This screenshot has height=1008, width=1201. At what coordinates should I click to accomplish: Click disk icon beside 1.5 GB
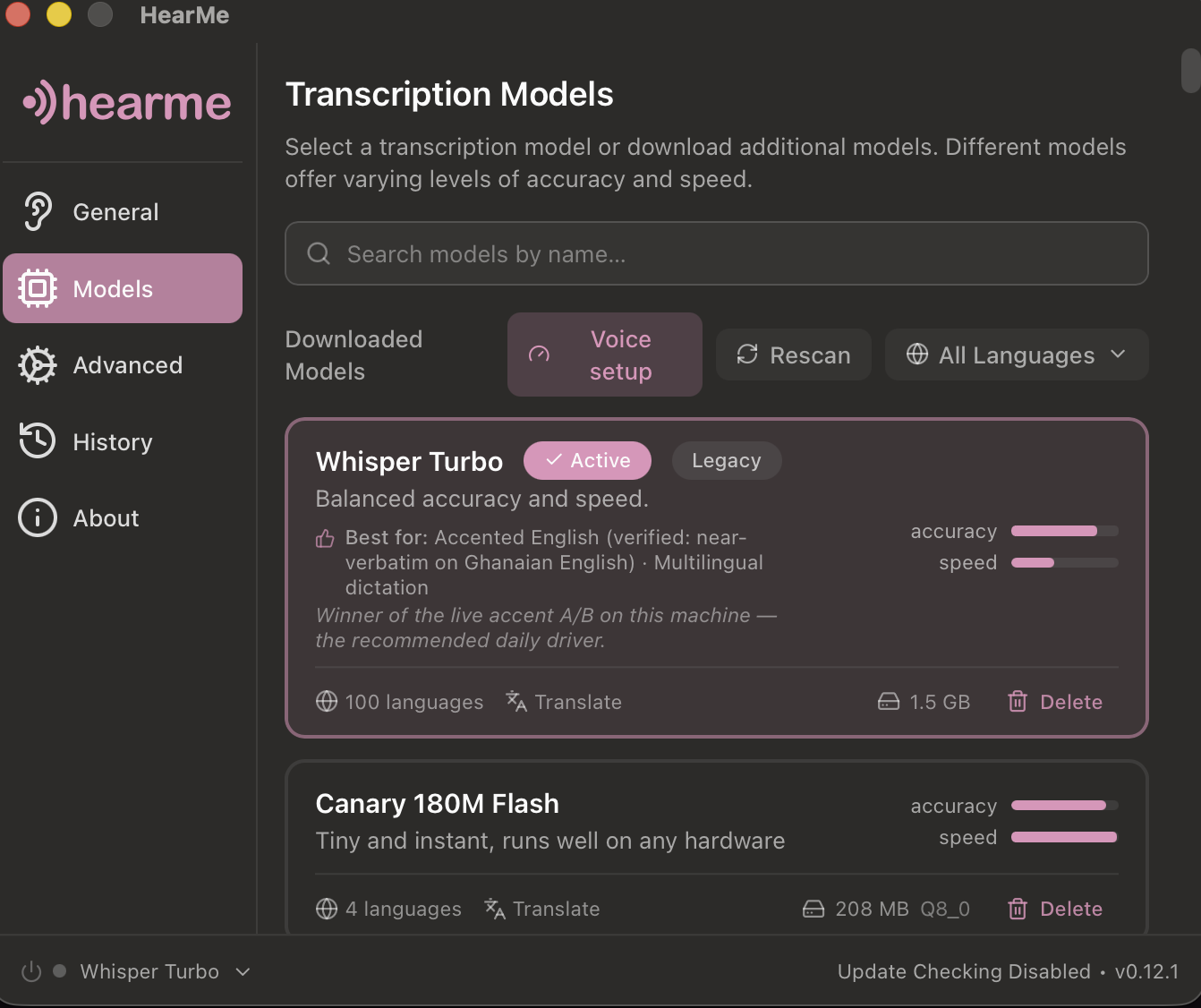coord(889,701)
